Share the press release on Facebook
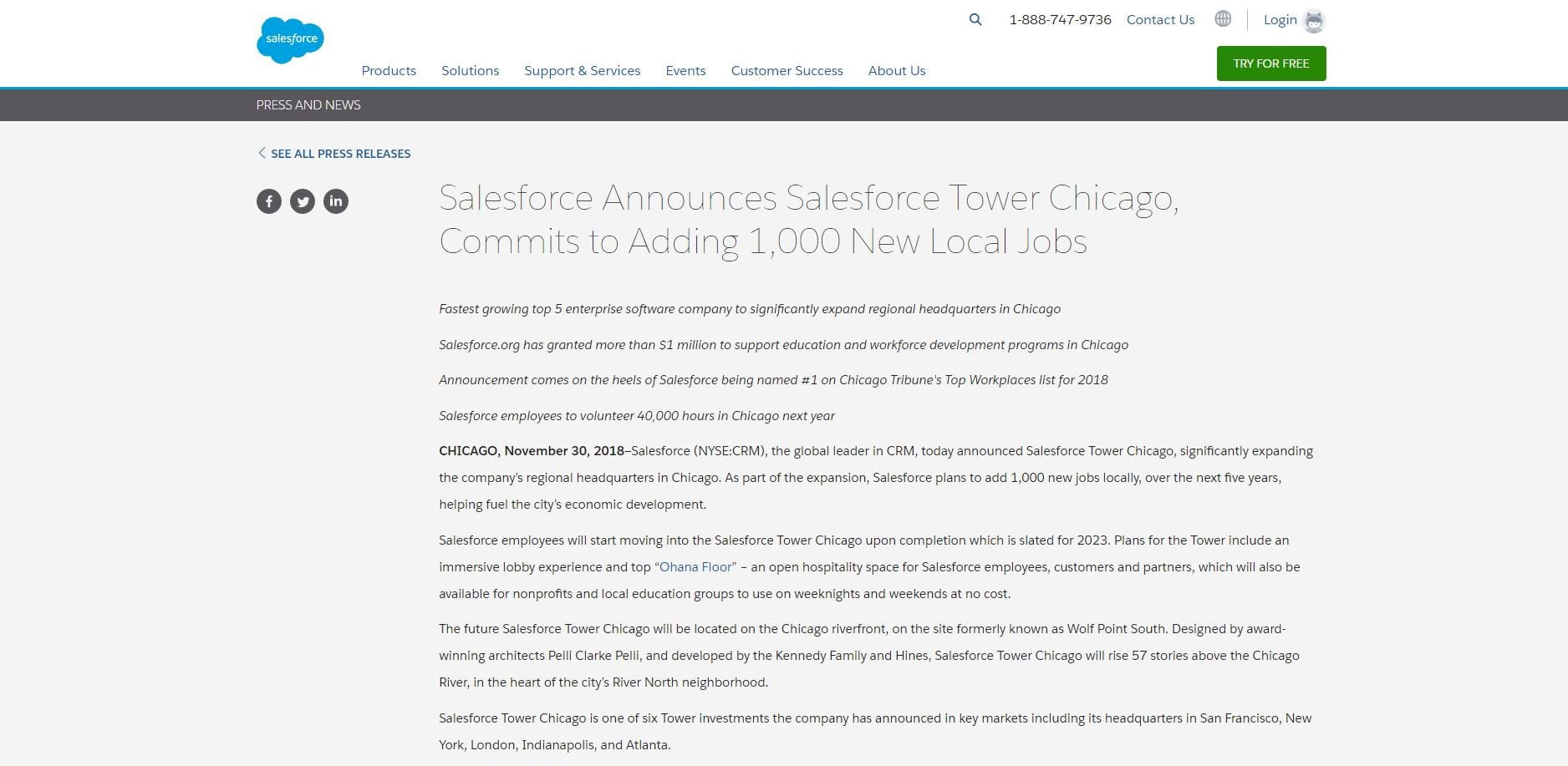 269,201
